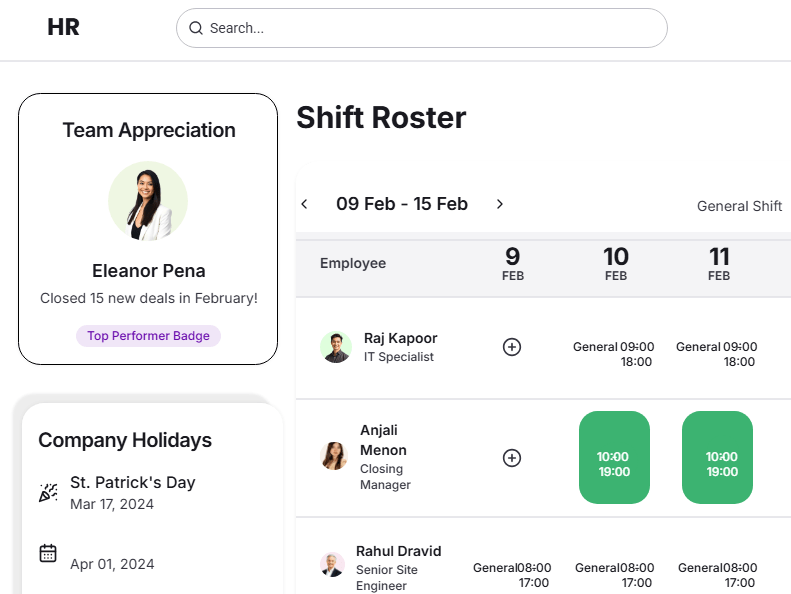Add shift for Raj Kapoor on 9 Feb
The image size is (791, 594).
click(x=512, y=347)
